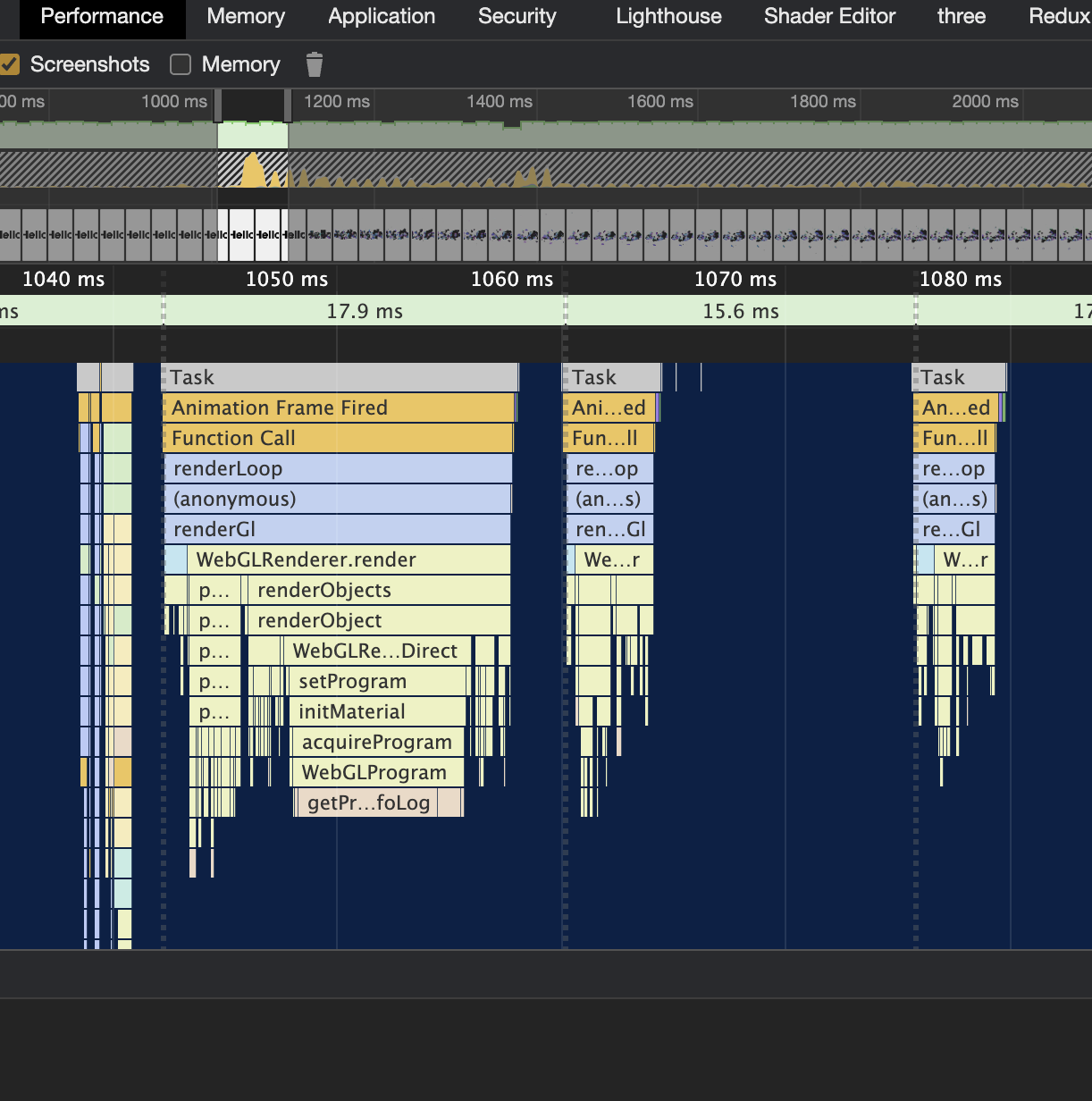Open the Application tab

point(382,17)
